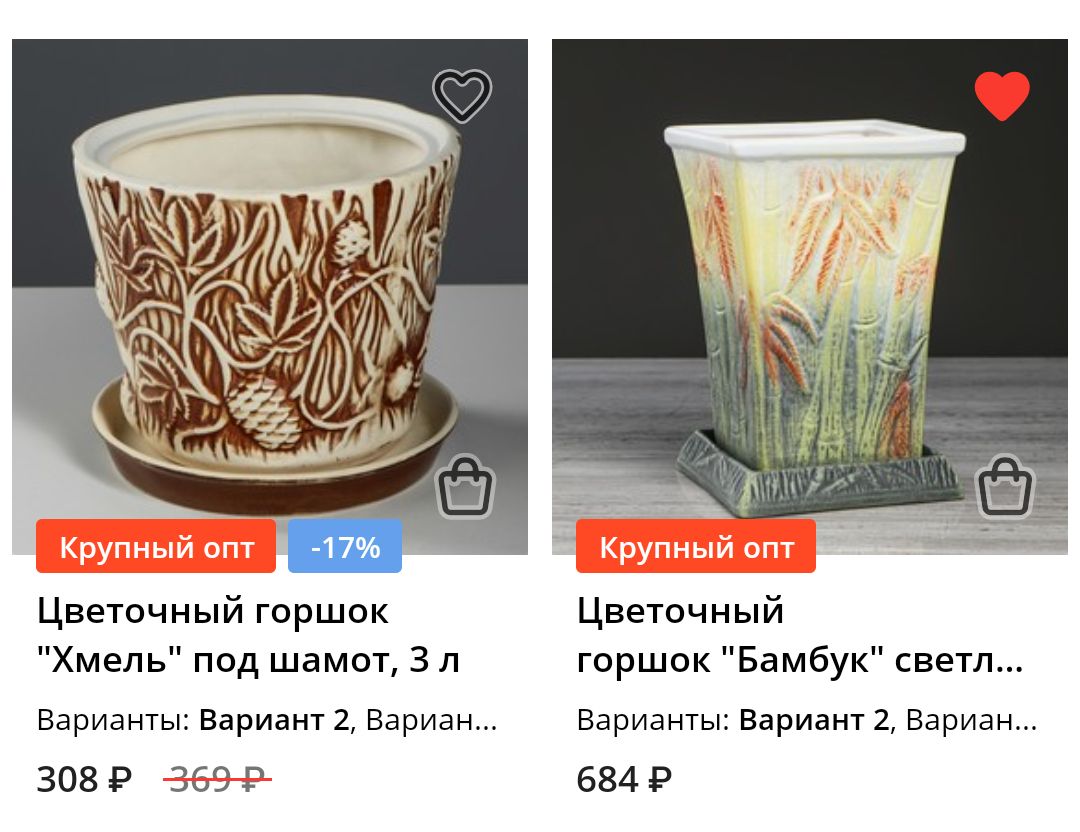
Task: Click the 684 ₽ price
Action: tap(624, 780)
